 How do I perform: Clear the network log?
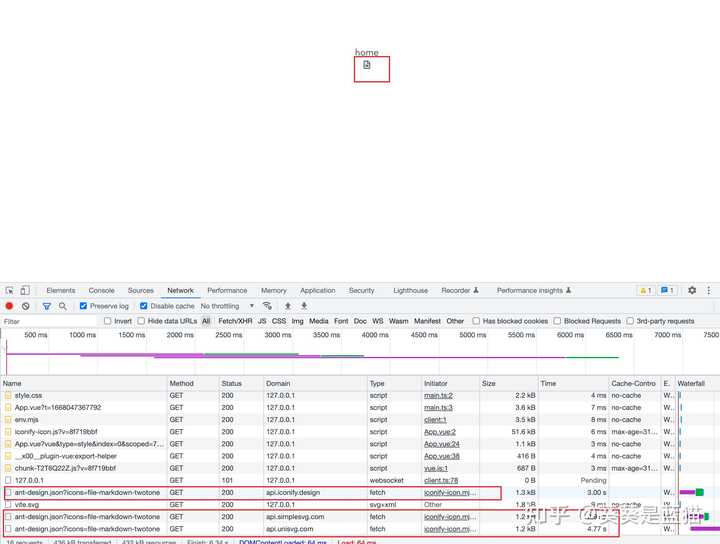pos(26,306)
